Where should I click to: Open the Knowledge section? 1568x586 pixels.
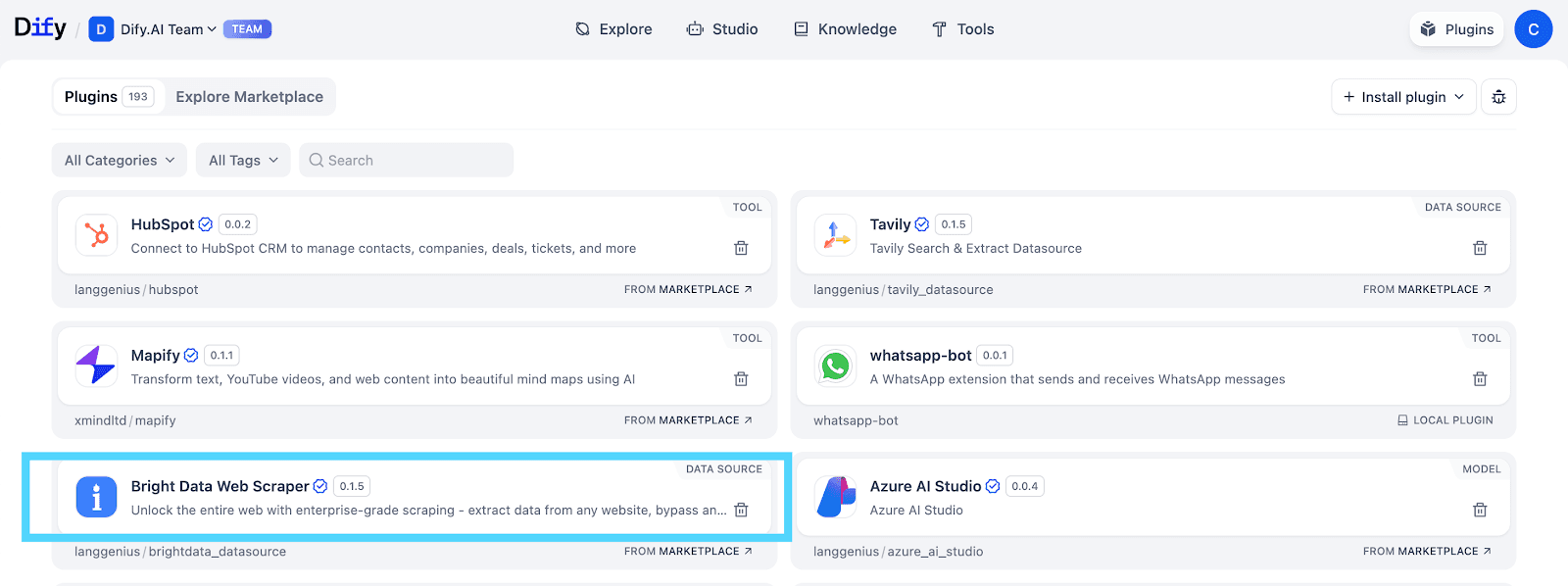point(845,29)
